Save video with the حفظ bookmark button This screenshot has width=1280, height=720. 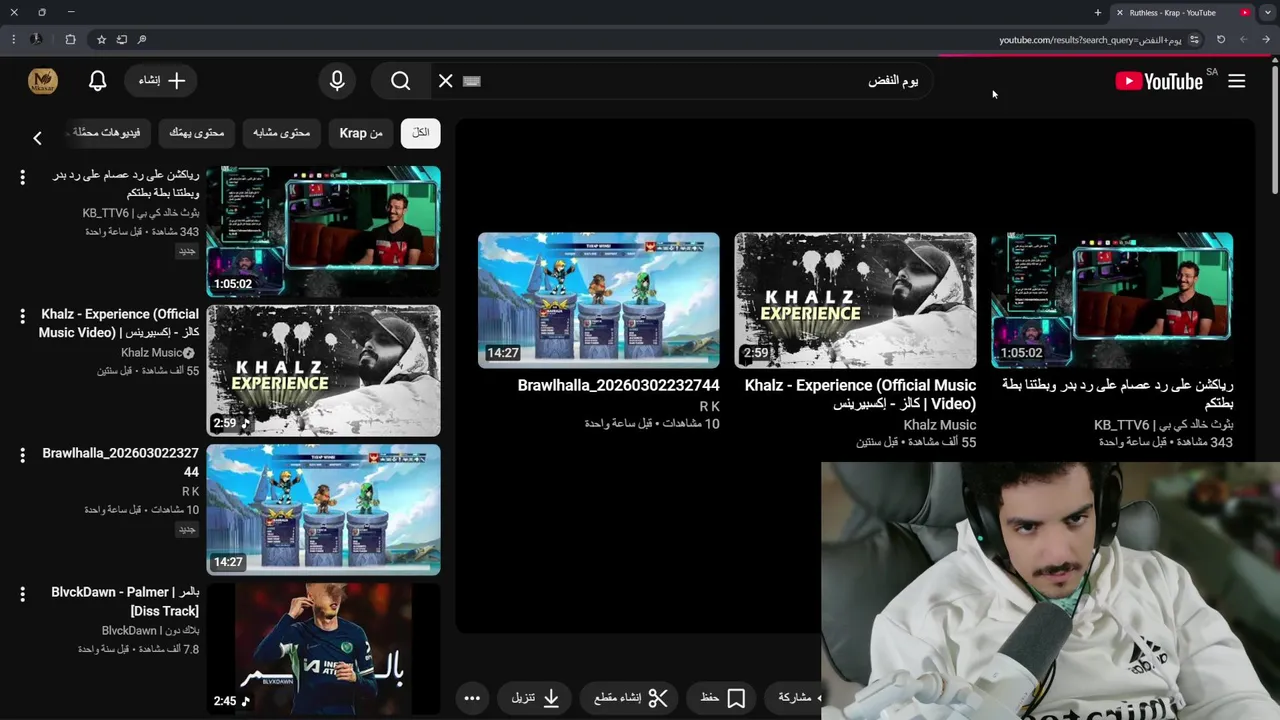(x=722, y=698)
